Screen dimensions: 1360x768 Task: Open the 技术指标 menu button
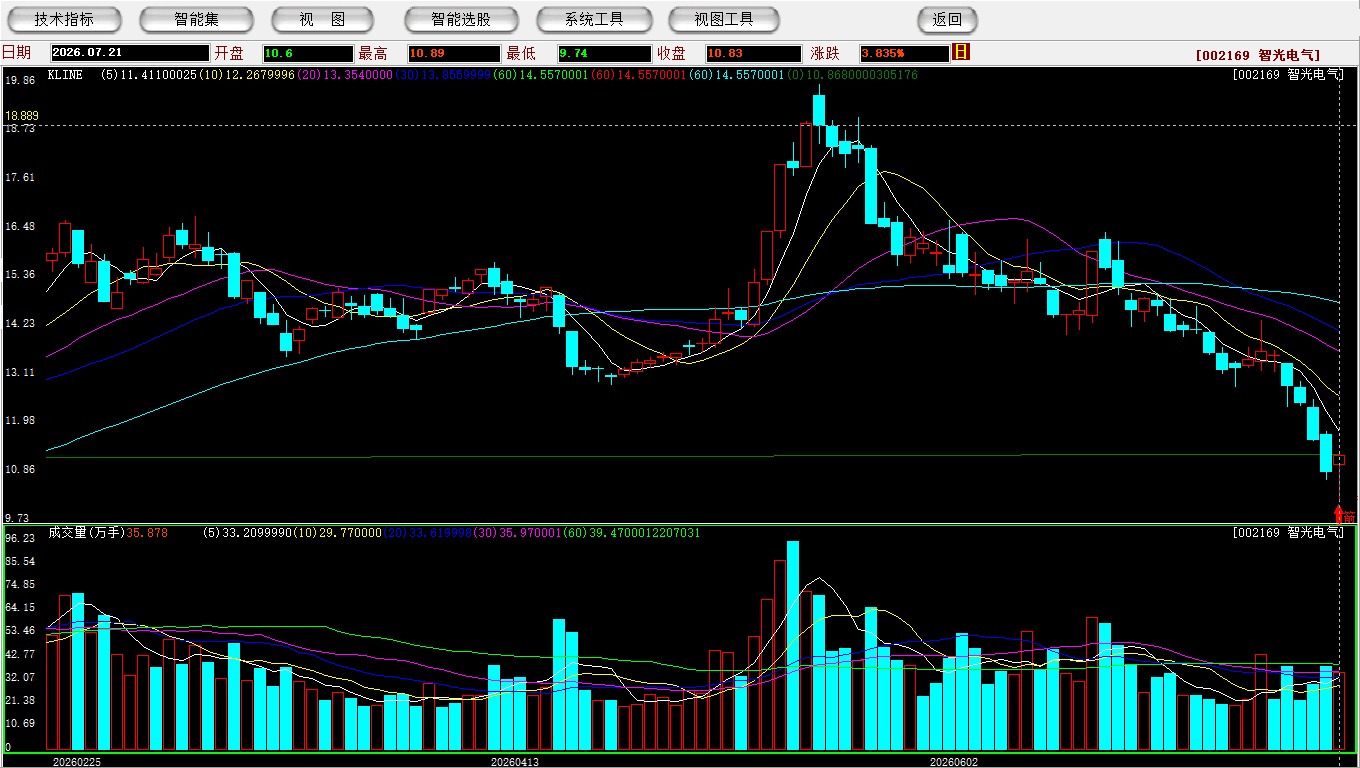click(65, 19)
